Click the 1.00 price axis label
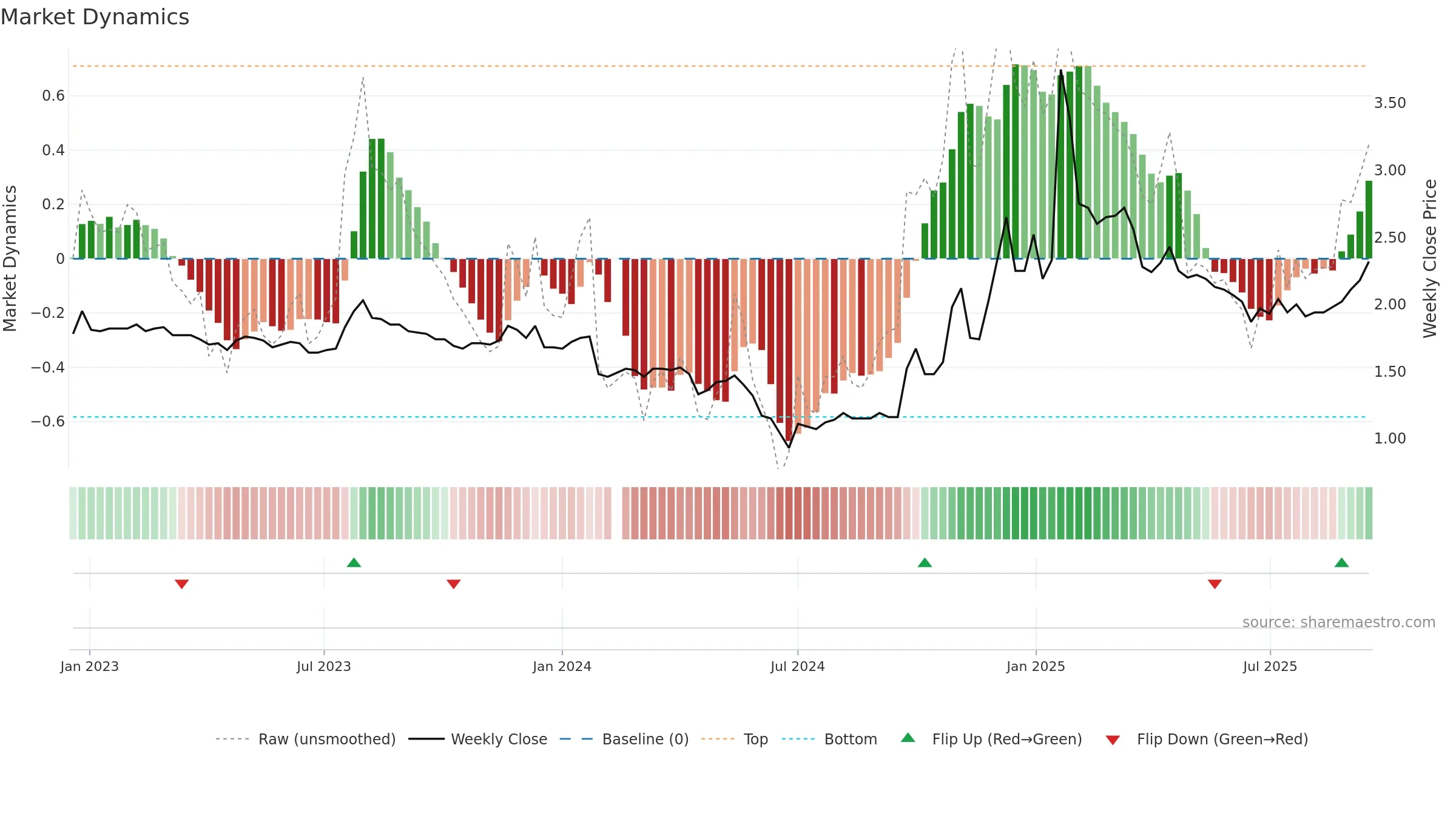 (1390, 438)
